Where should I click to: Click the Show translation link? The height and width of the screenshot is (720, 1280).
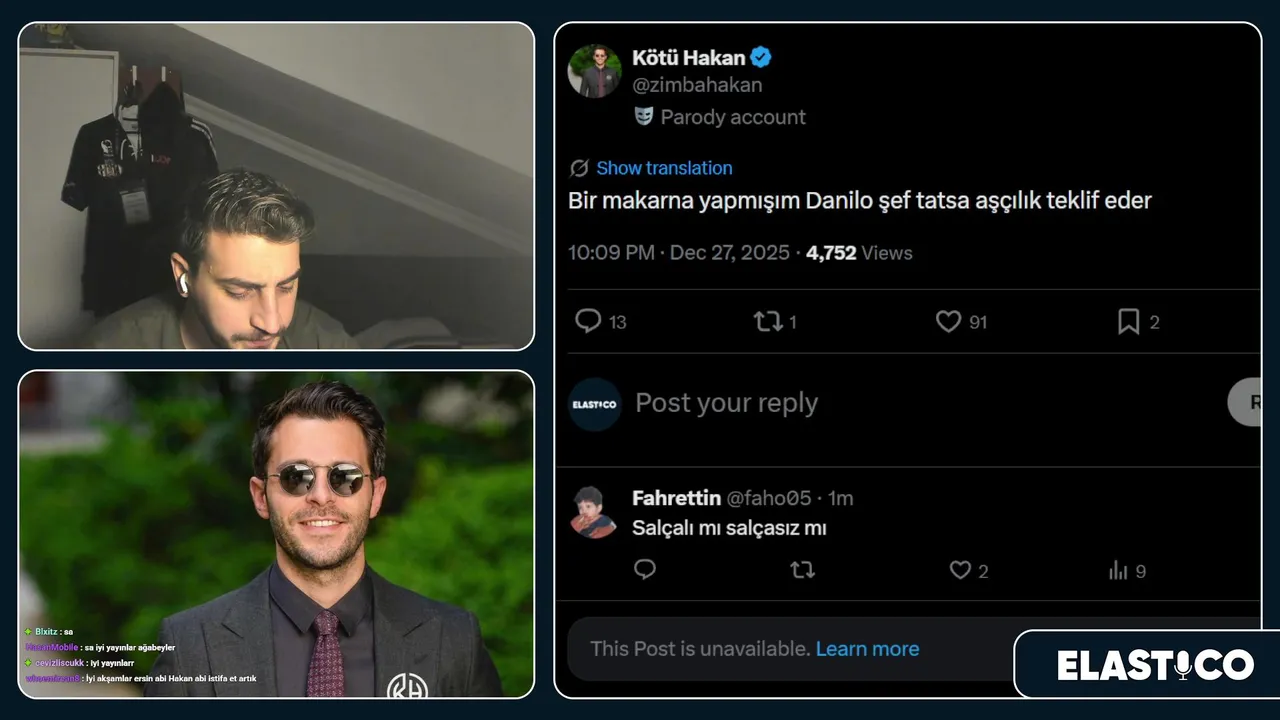[664, 168]
